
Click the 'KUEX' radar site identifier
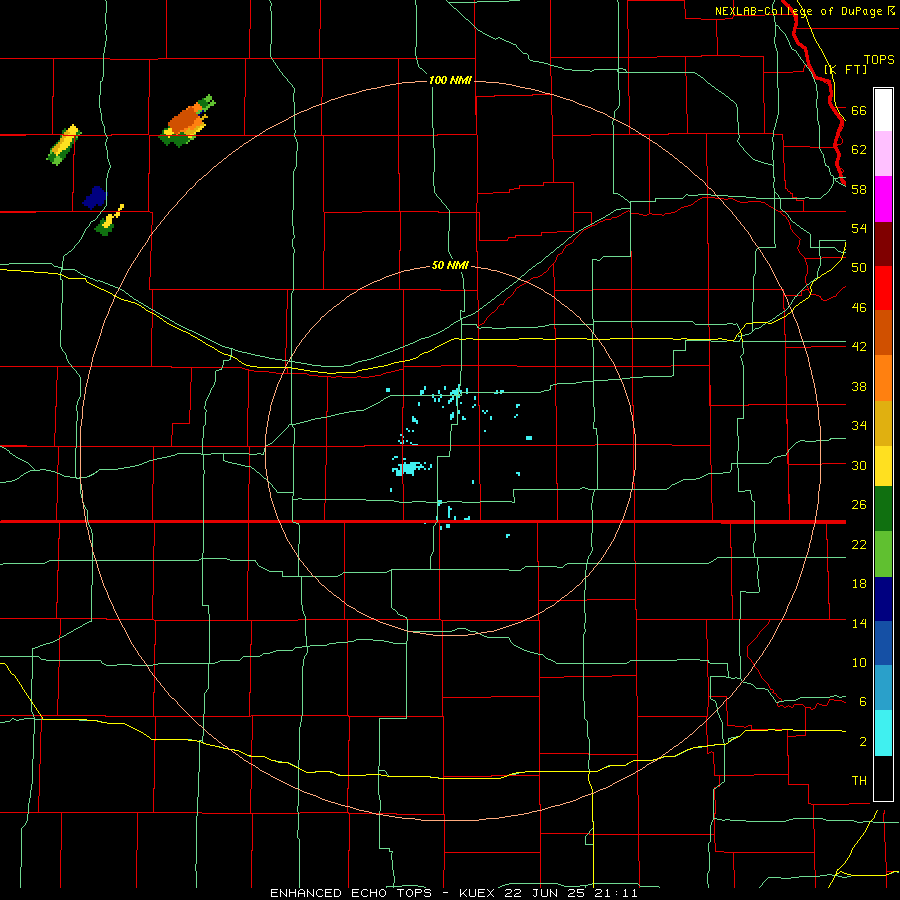point(479,893)
